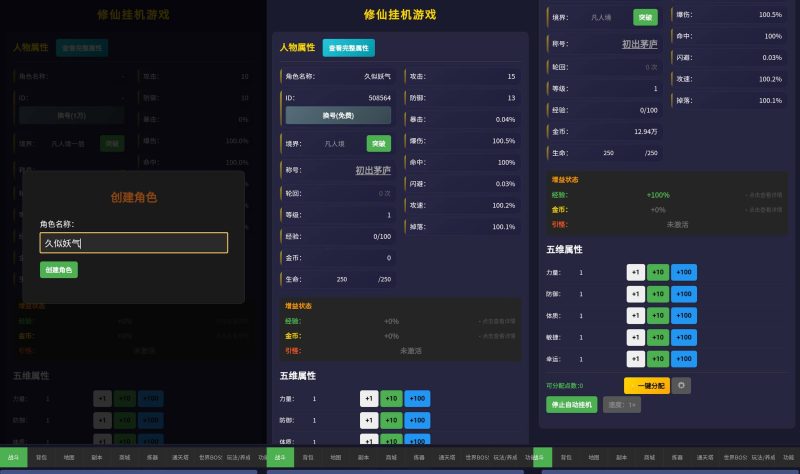This screenshot has width=800, height=474.
Task: Select 战斗 tab in left panel nav
Action: (x=13, y=457)
